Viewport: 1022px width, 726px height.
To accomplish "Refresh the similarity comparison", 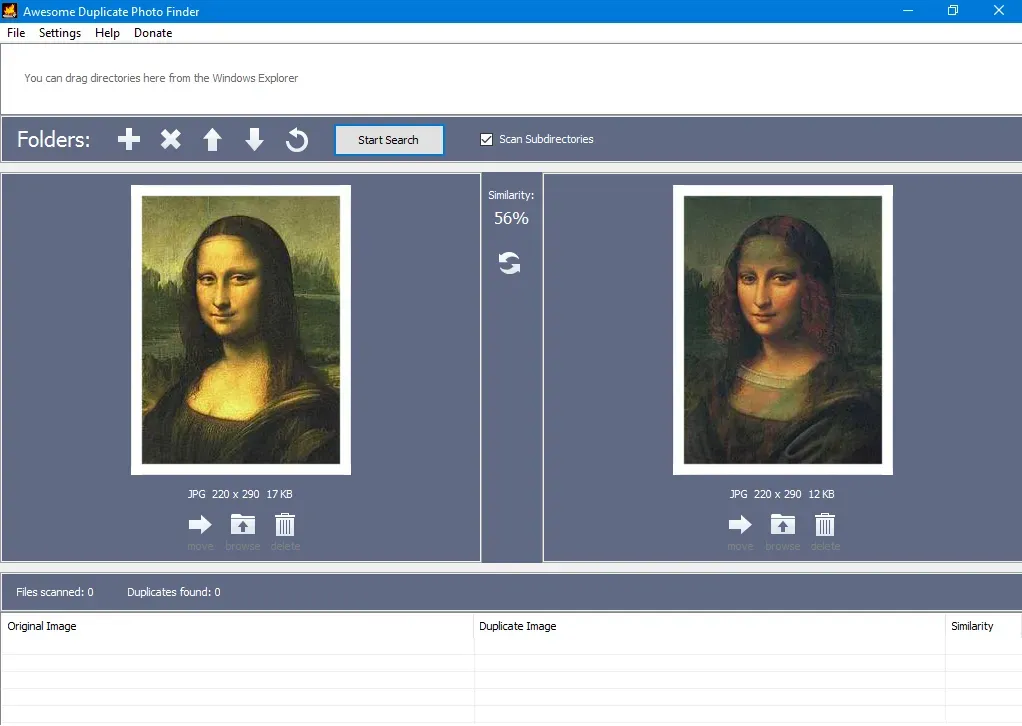I will 510,262.
